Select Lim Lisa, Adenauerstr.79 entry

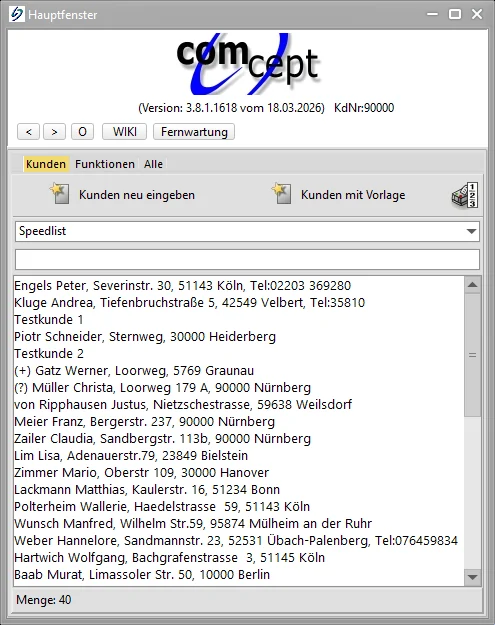[239, 456]
